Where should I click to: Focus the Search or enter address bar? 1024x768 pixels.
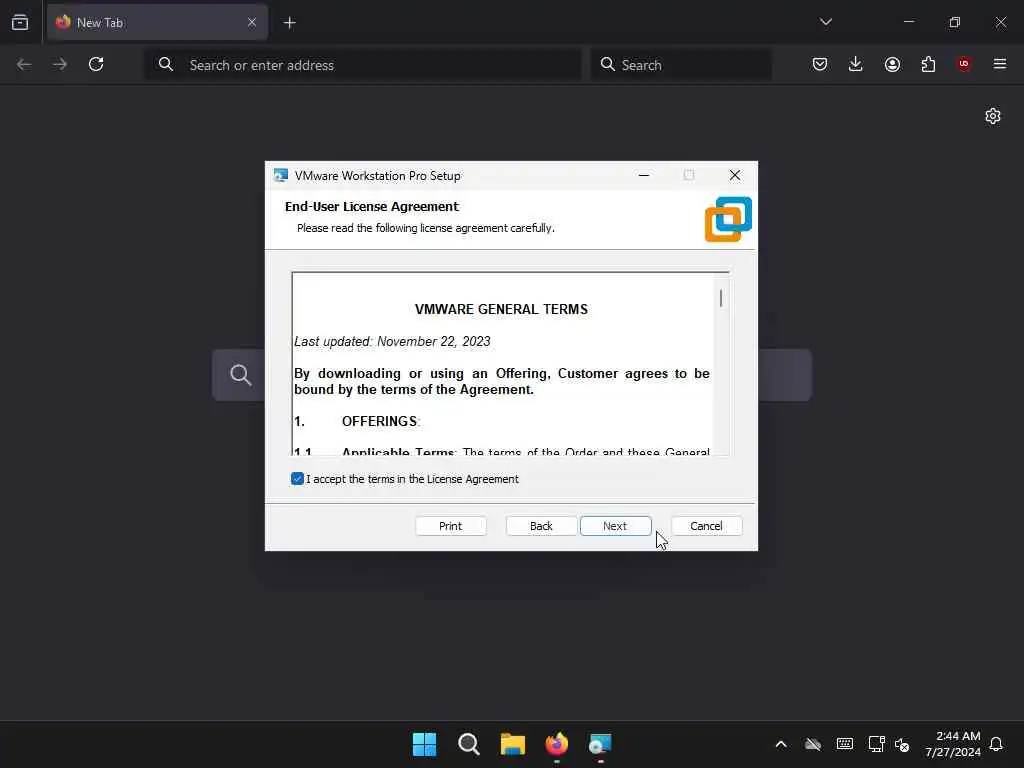click(363, 65)
